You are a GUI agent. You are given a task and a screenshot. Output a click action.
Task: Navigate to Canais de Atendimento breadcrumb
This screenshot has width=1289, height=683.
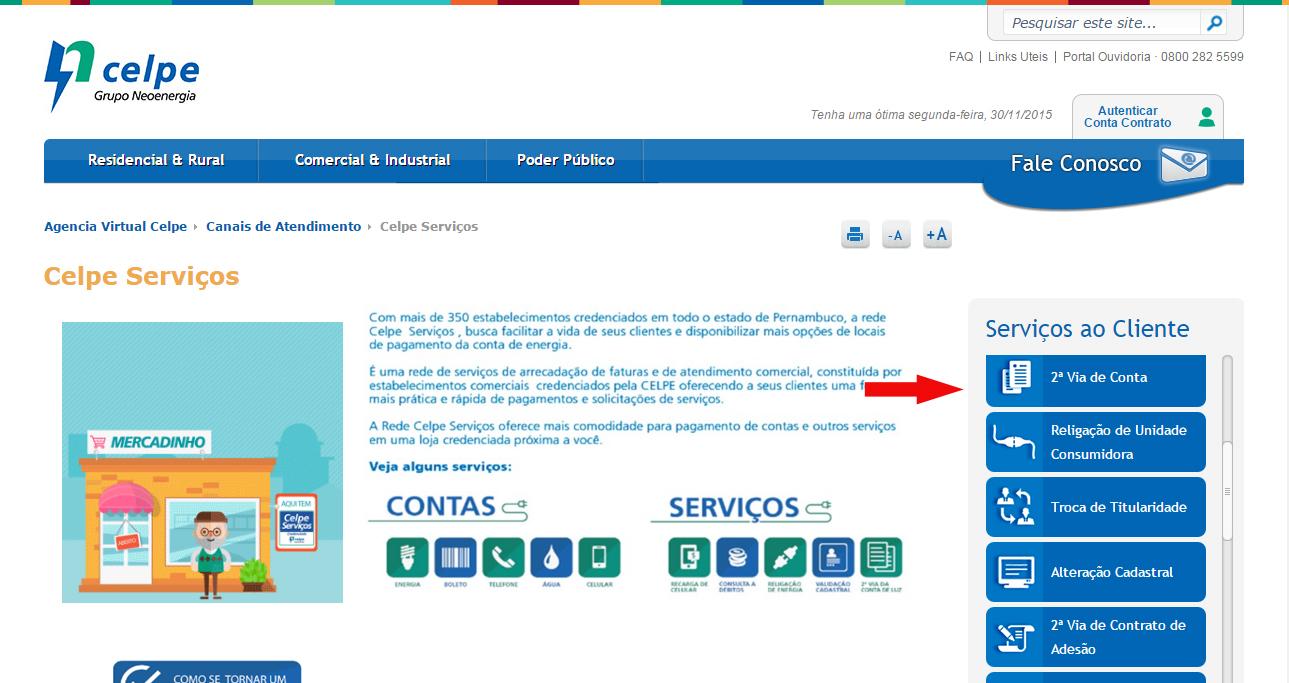[x=283, y=227]
